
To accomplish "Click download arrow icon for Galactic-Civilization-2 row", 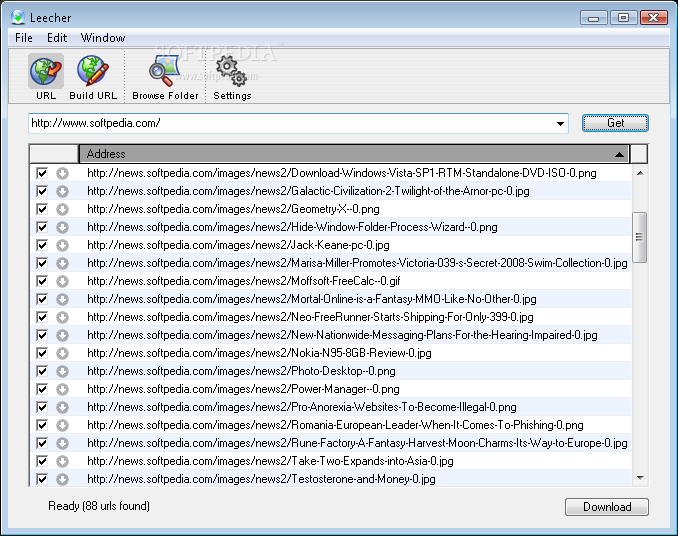I will click(62, 191).
